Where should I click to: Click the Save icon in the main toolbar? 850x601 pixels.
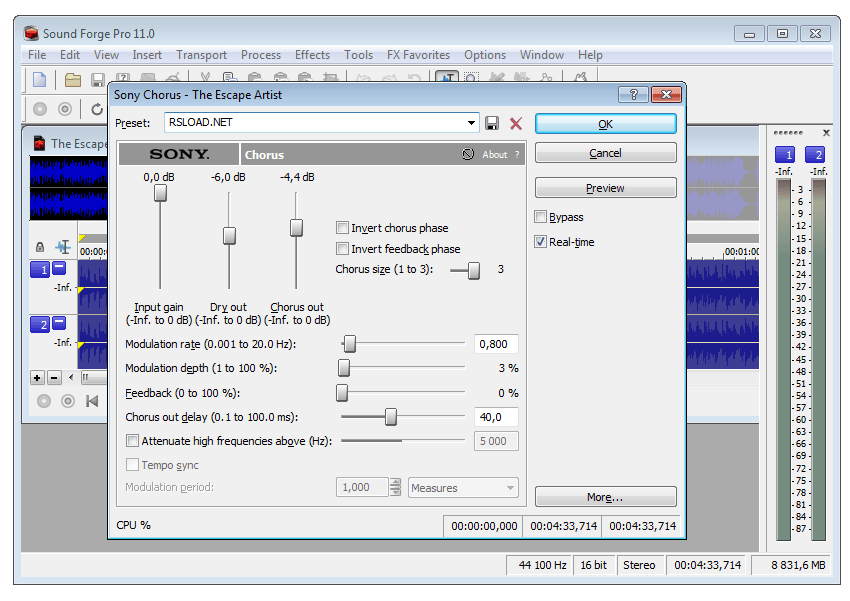tap(98, 80)
